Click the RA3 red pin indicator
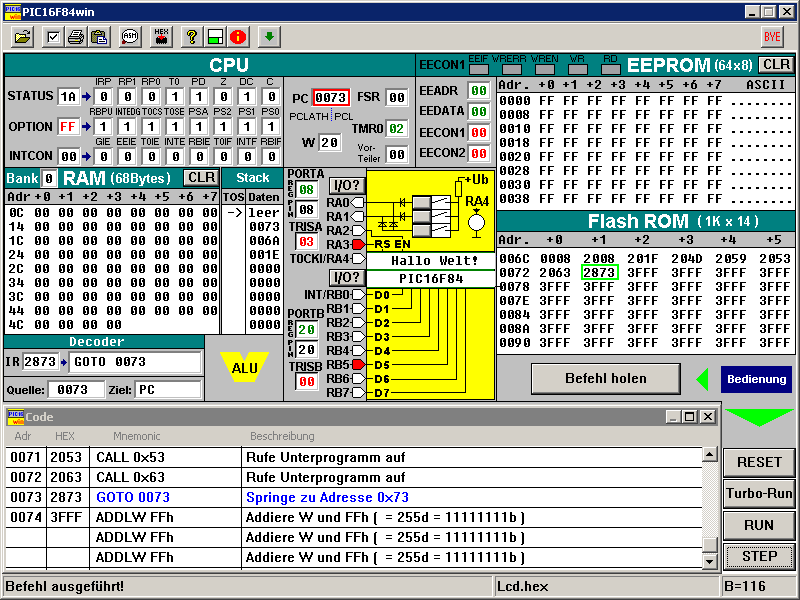The image size is (800, 600). click(359, 244)
